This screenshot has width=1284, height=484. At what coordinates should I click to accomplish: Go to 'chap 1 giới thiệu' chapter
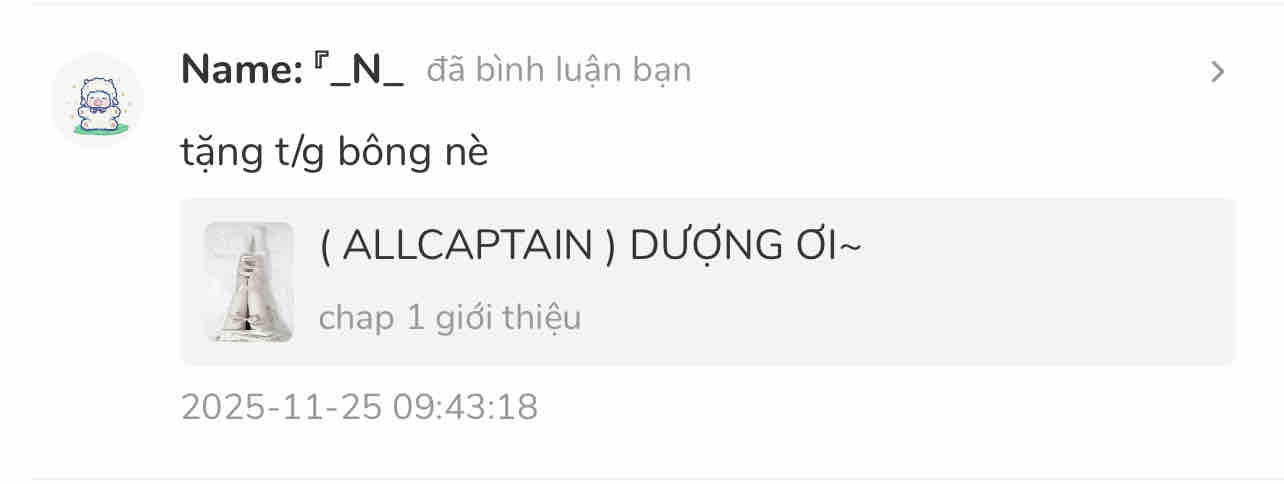click(450, 318)
